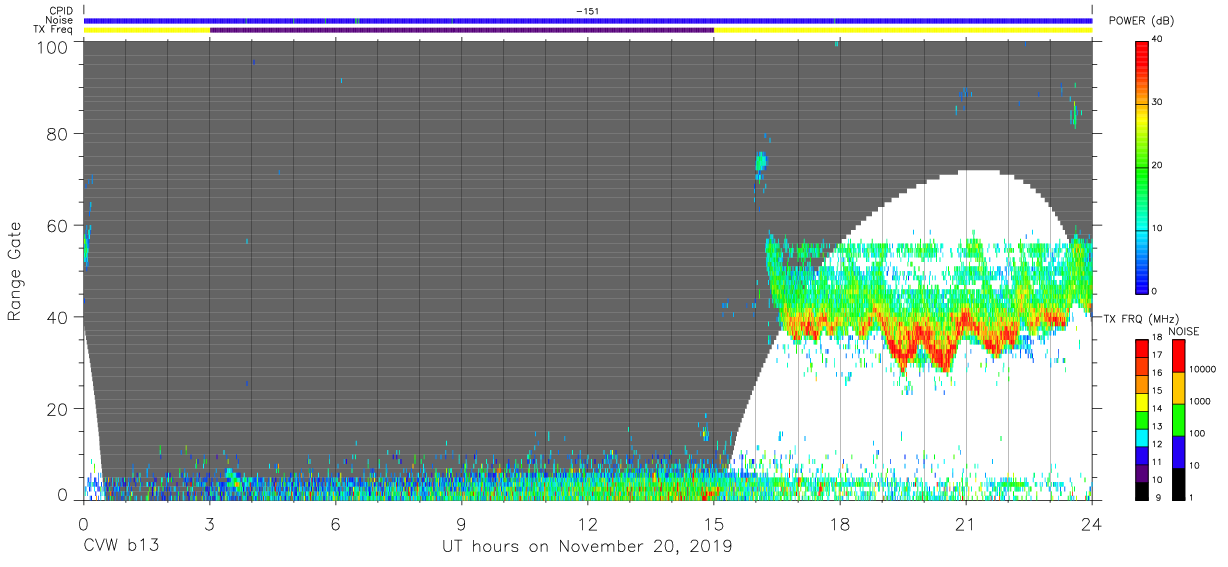Viewport: 1228px width, 567px height.
Task: Click the 40 tick on Range Gate axis
Action: click(x=58, y=317)
